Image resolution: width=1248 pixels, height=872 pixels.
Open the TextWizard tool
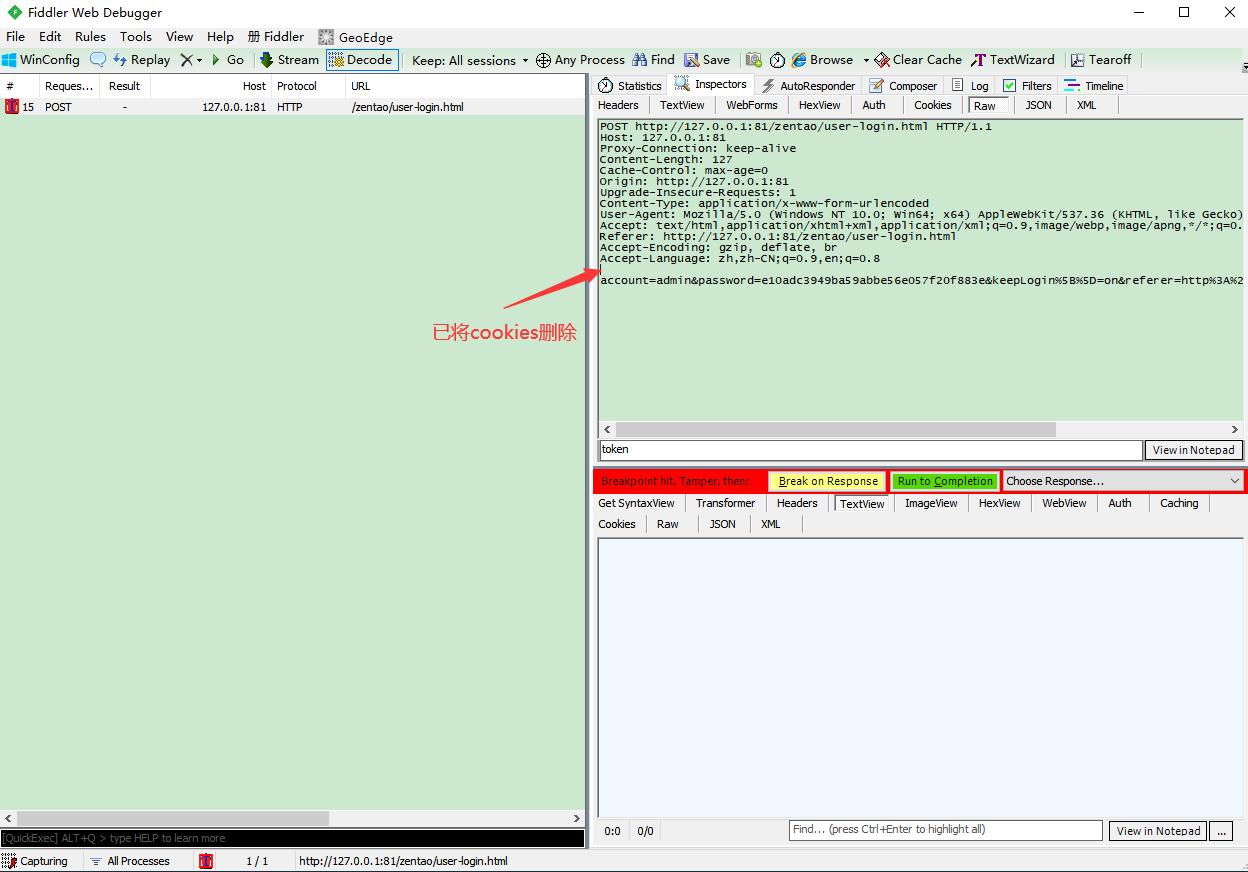pos(1013,60)
